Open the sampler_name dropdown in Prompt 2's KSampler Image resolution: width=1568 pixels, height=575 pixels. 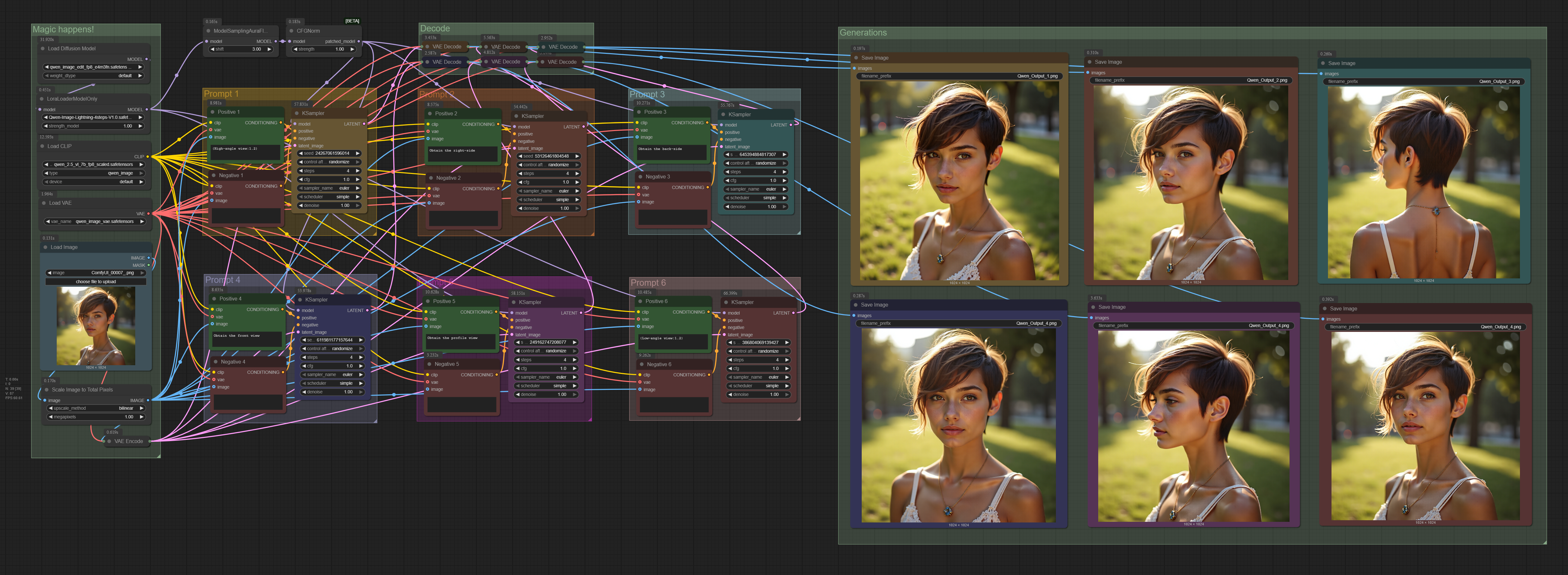(x=546, y=191)
